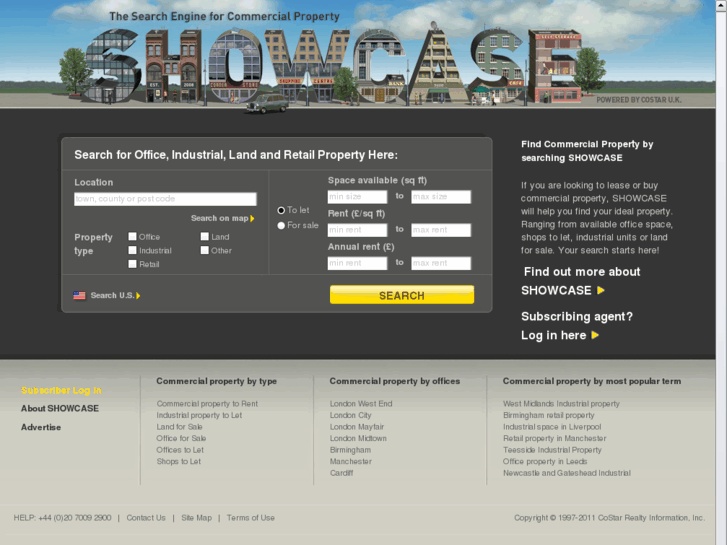Click the SHOWCASE building letters logo

click(x=333, y=66)
